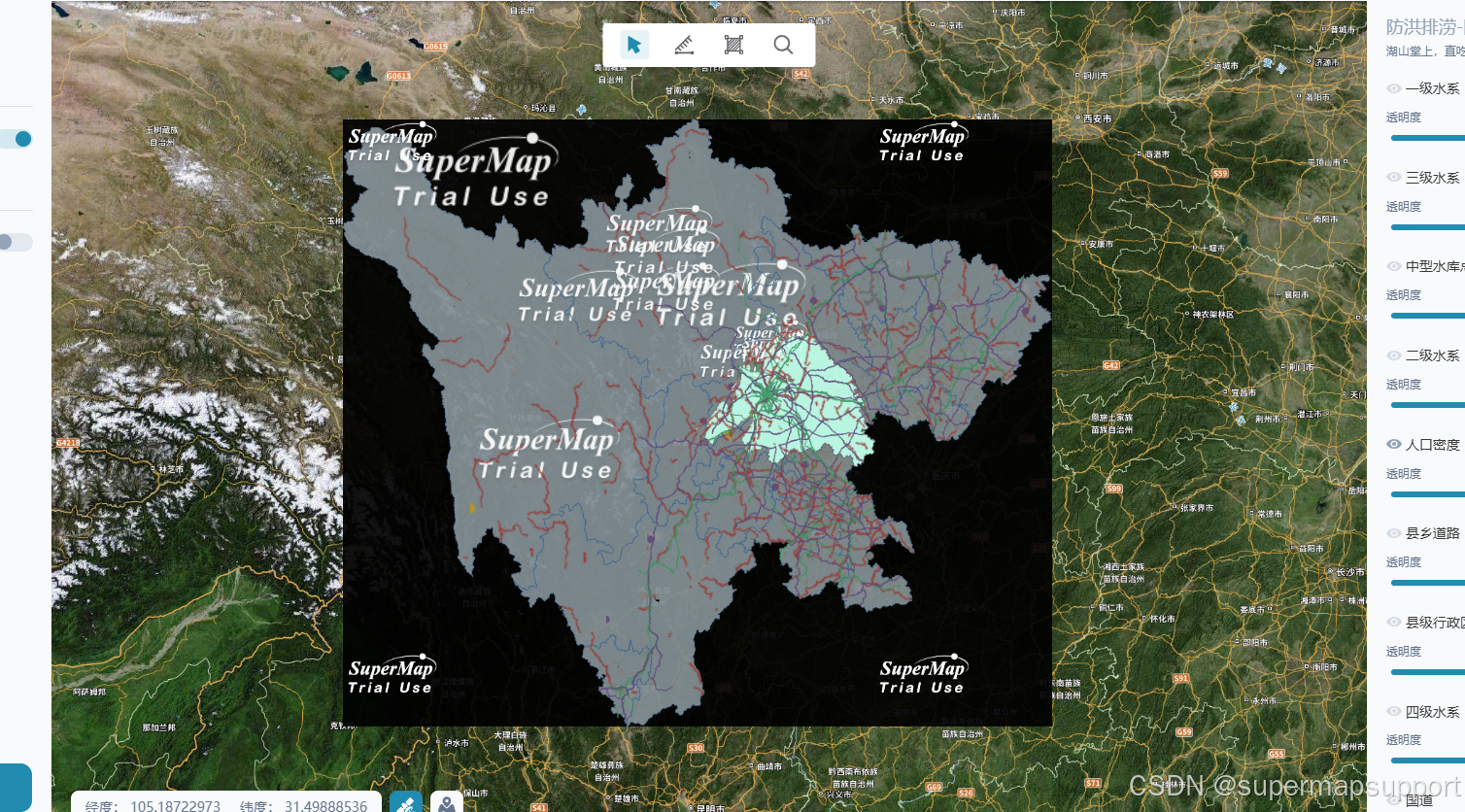This screenshot has width=1465, height=812.
Task: Click the 国道 layer name
Action: (x=1419, y=800)
